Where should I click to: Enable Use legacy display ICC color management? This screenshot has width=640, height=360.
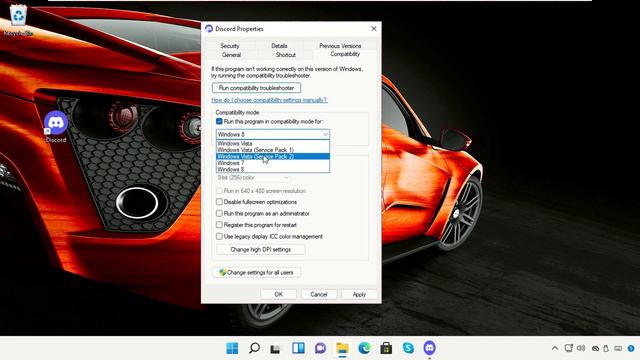click(x=219, y=236)
